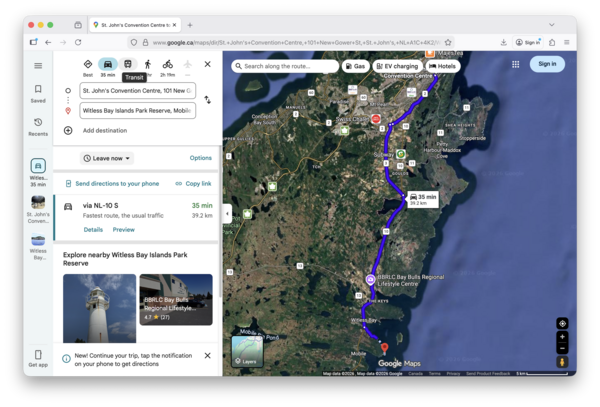Open sidebar toggle in browser toolbar
The image size is (600, 407).
coord(34,42)
